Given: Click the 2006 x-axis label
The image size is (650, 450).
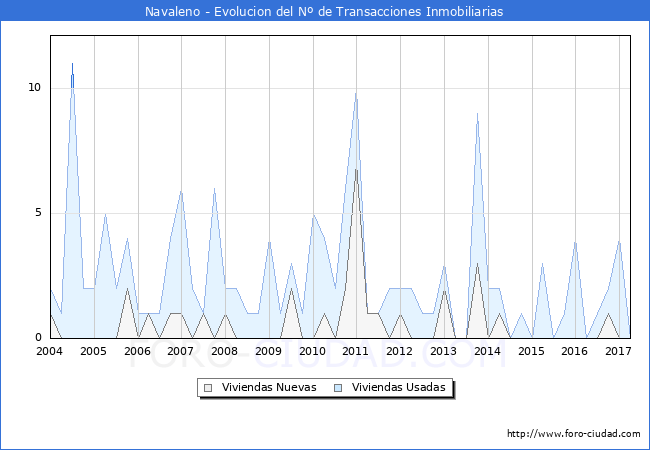Looking at the screenshot, I should point(137,351).
